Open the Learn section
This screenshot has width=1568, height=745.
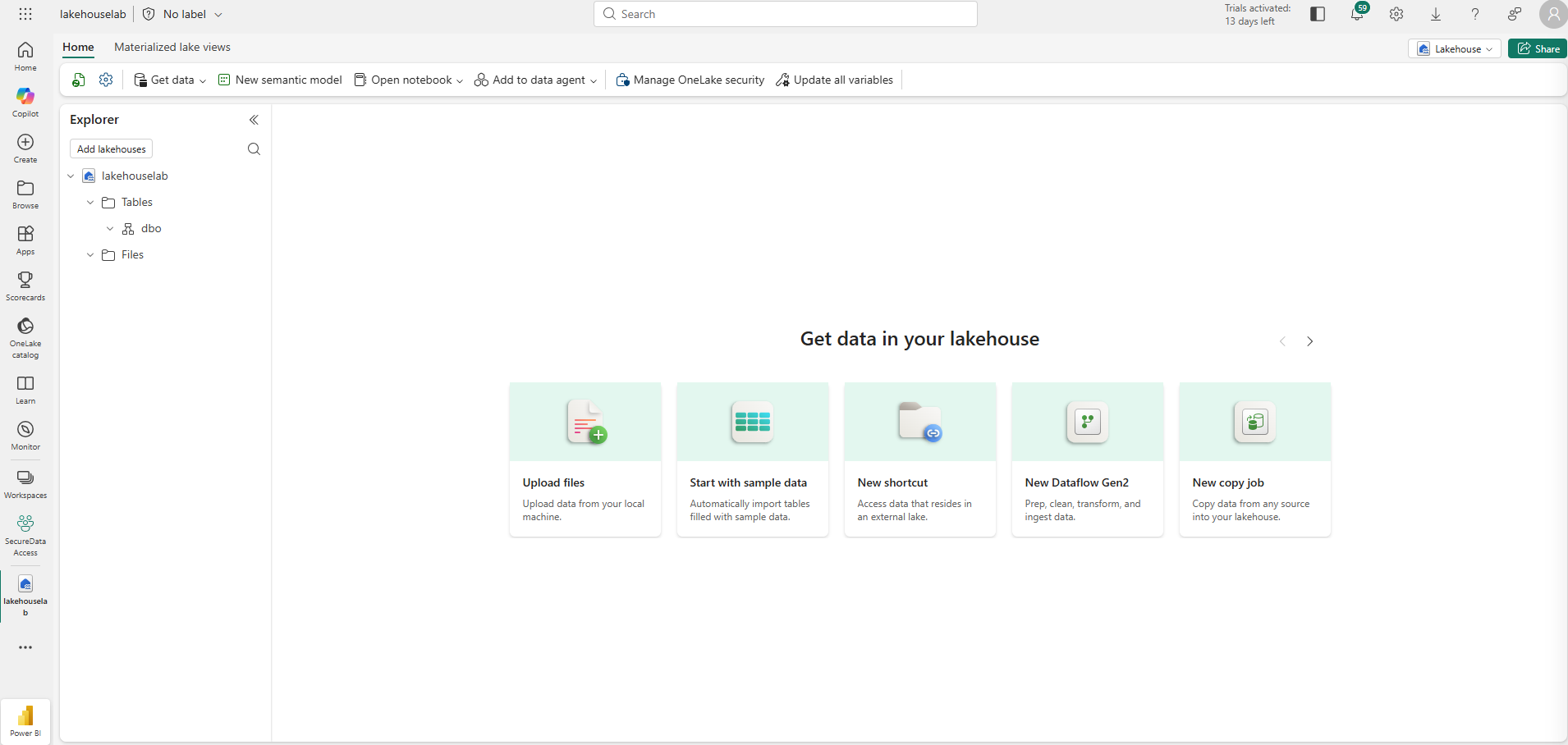click(25, 389)
